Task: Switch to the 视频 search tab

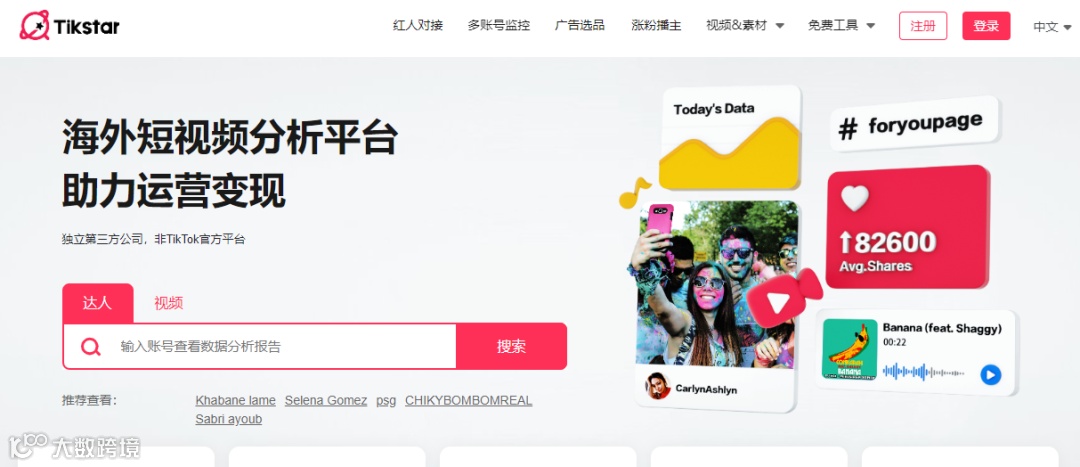Action: point(169,303)
